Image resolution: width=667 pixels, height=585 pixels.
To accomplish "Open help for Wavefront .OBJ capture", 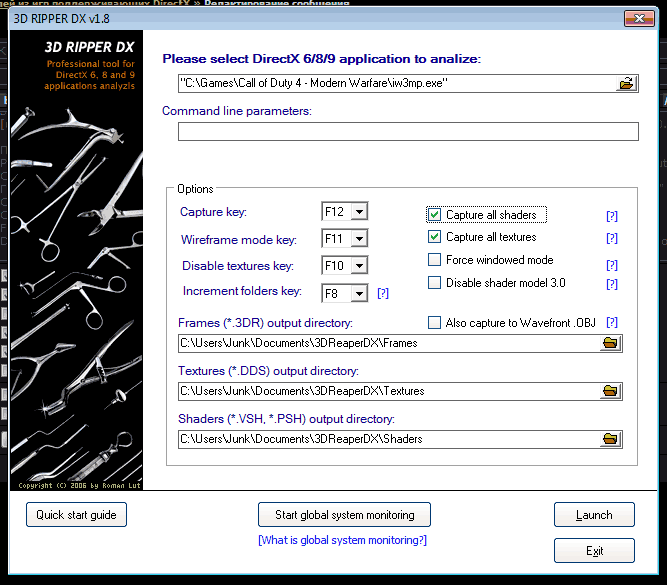I will [x=612, y=322].
